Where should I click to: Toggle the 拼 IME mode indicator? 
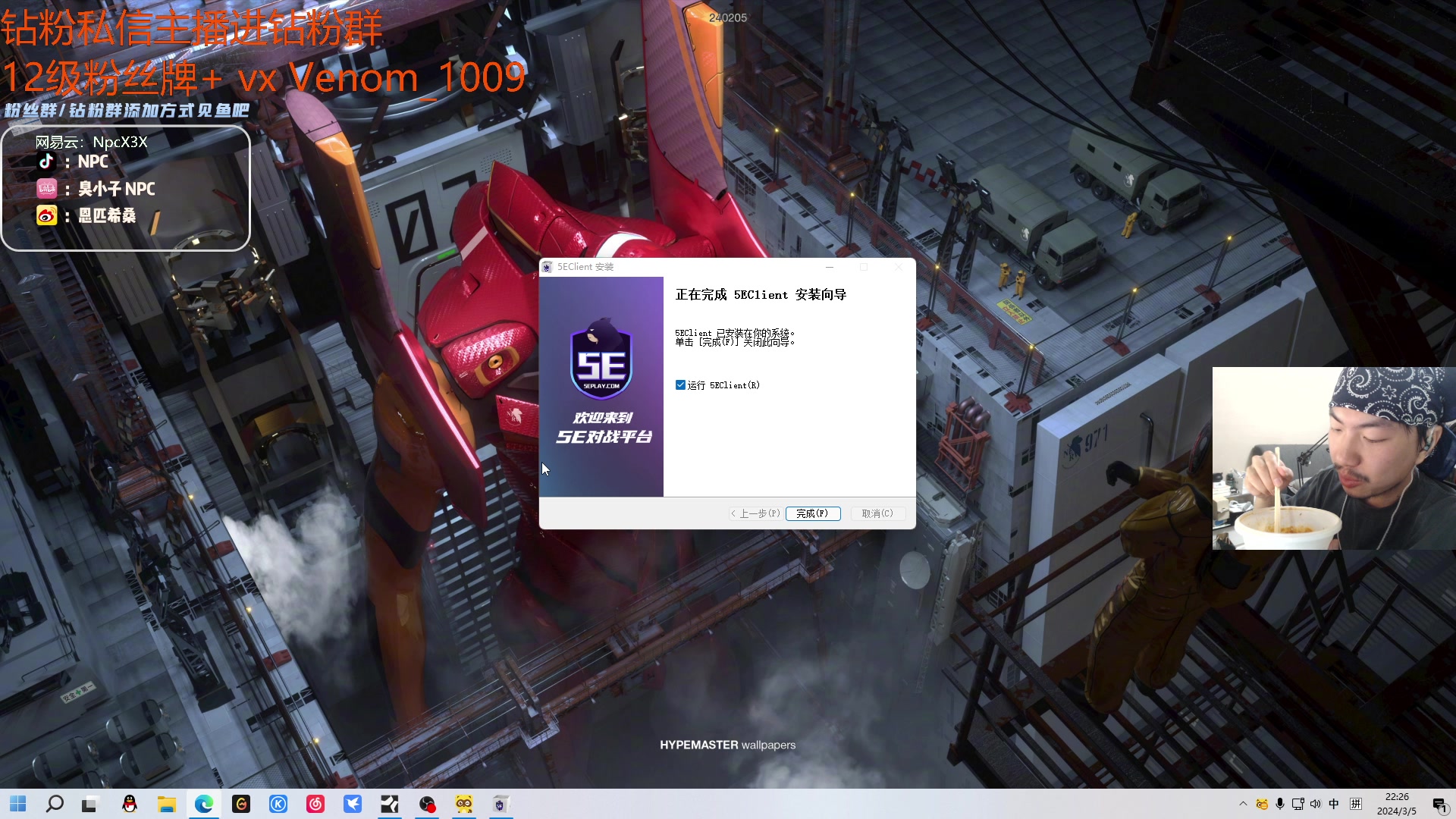pos(1356,804)
